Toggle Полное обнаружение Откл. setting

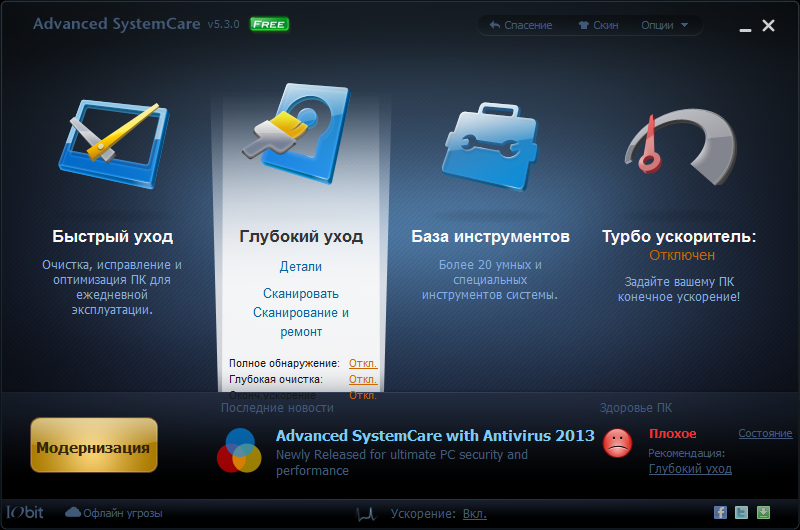tap(363, 363)
